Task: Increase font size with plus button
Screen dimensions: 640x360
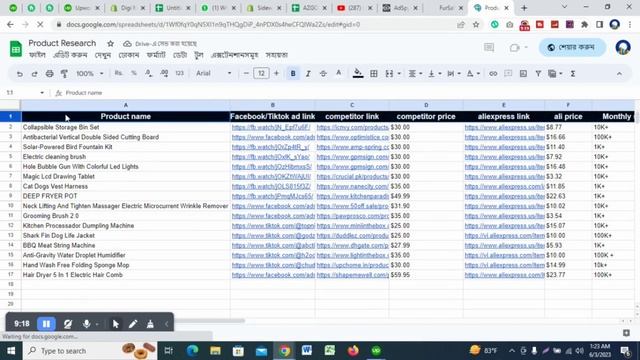Action: coord(276,73)
